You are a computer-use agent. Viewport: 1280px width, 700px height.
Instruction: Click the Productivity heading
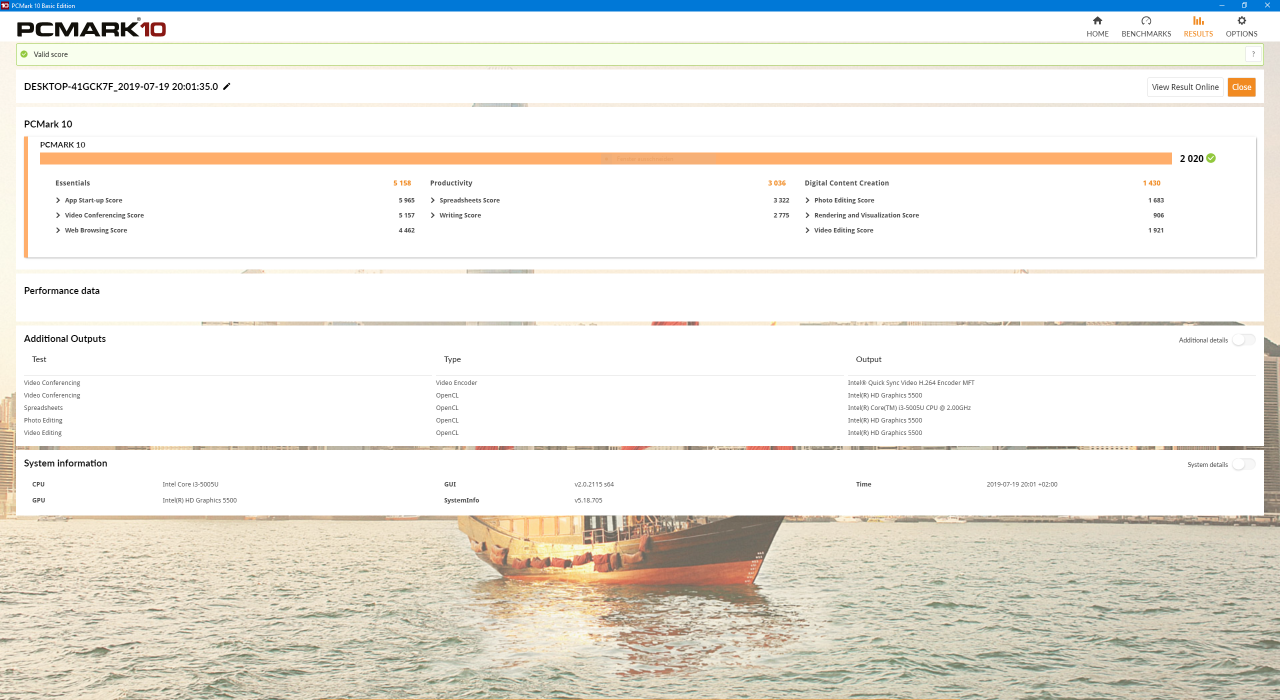pos(451,183)
